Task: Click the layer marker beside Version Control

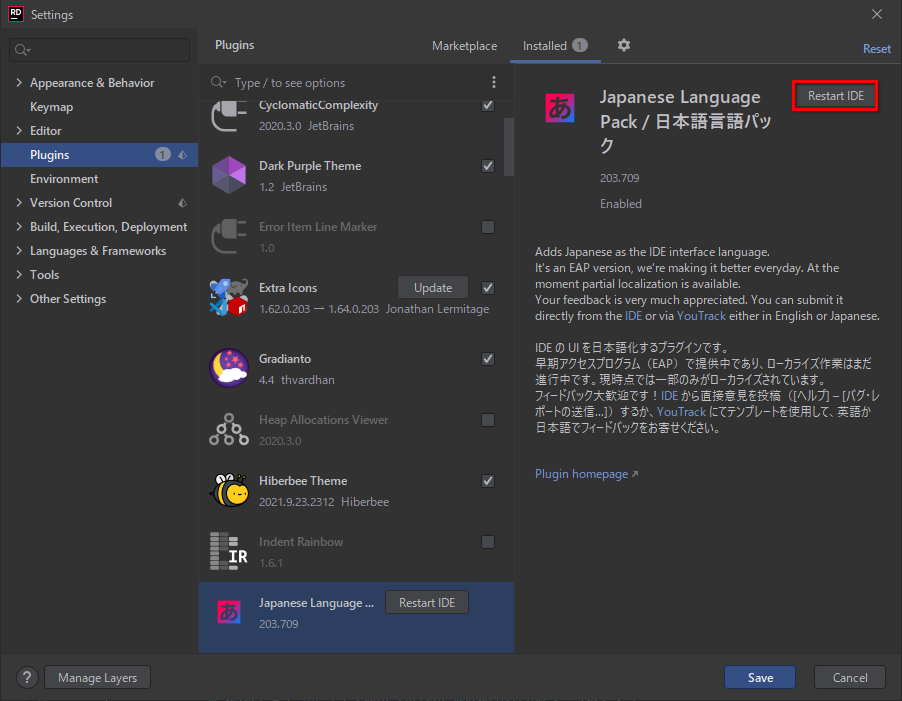Action: click(182, 202)
